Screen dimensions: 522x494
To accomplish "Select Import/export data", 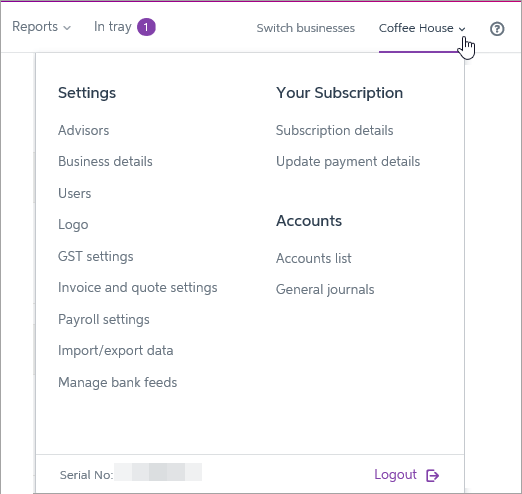I will tap(116, 351).
